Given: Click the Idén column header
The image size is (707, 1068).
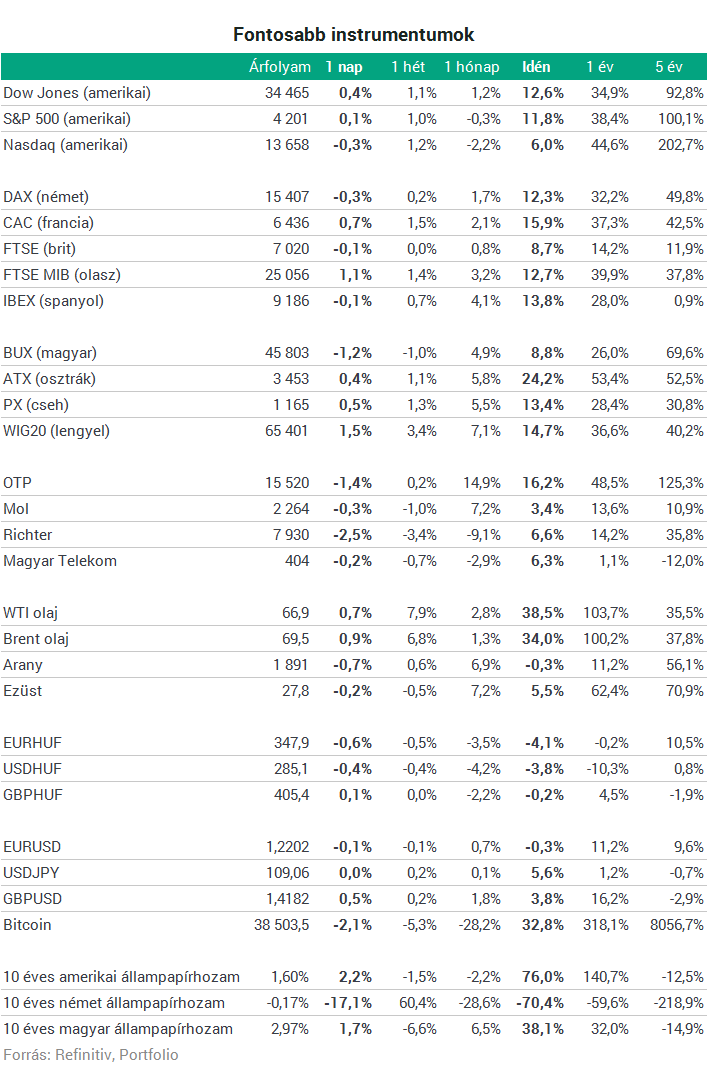Looking at the screenshot, I should tap(536, 67).
